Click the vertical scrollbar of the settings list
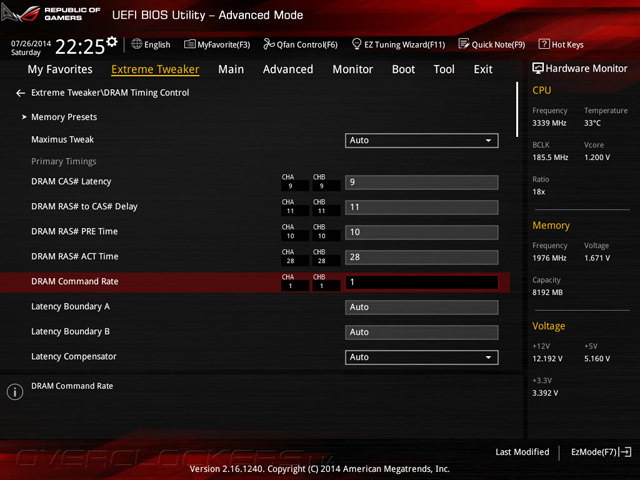Image resolution: width=640 pixels, height=480 pixels. (x=517, y=109)
